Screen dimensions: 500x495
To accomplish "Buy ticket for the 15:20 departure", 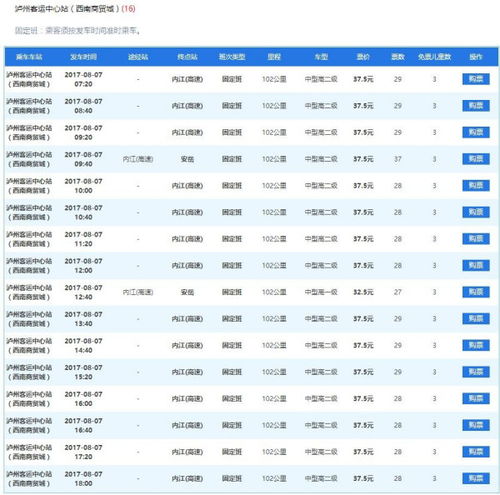I will point(476,372).
